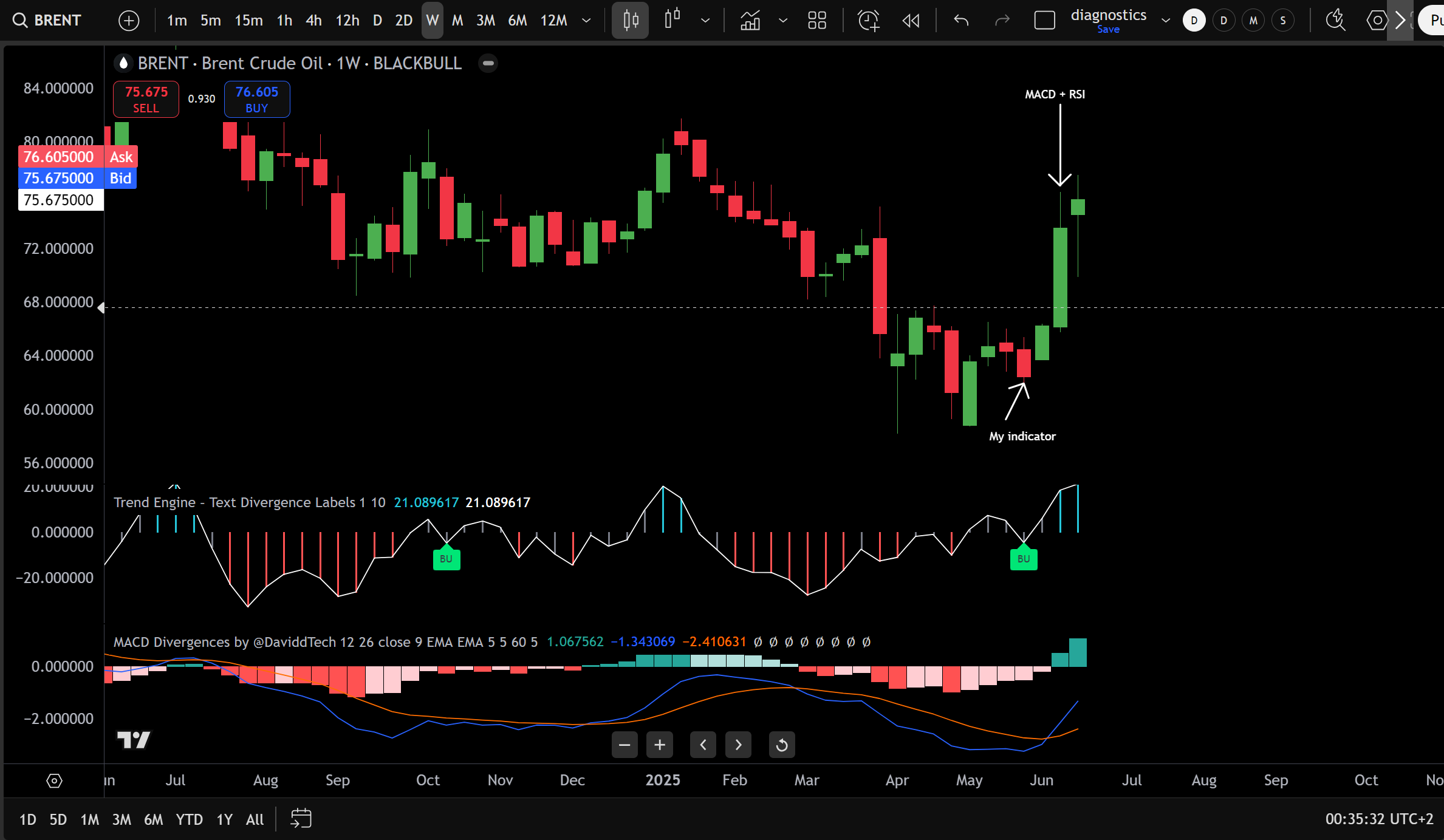Screen dimensions: 1444x840
Task: Open chart settings hexagon icon in top bar
Action: (x=1377, y=21)
